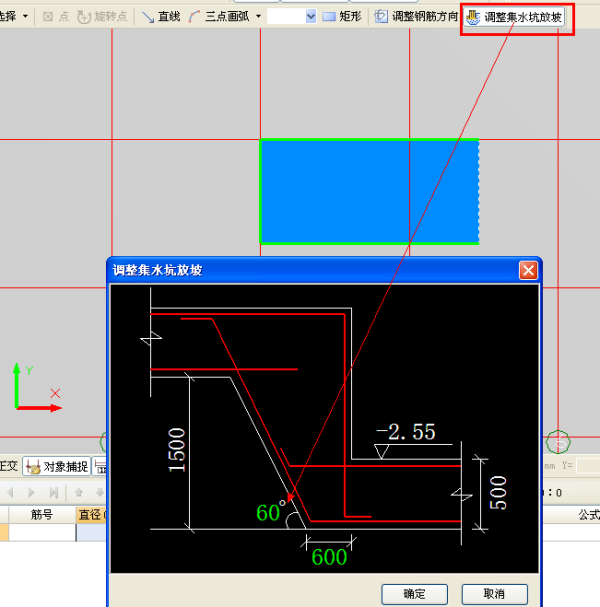This screenshot has width=600, height=607.
Task: Expand the 三点画弧 dropdown arrow
Action: point(259,17)
